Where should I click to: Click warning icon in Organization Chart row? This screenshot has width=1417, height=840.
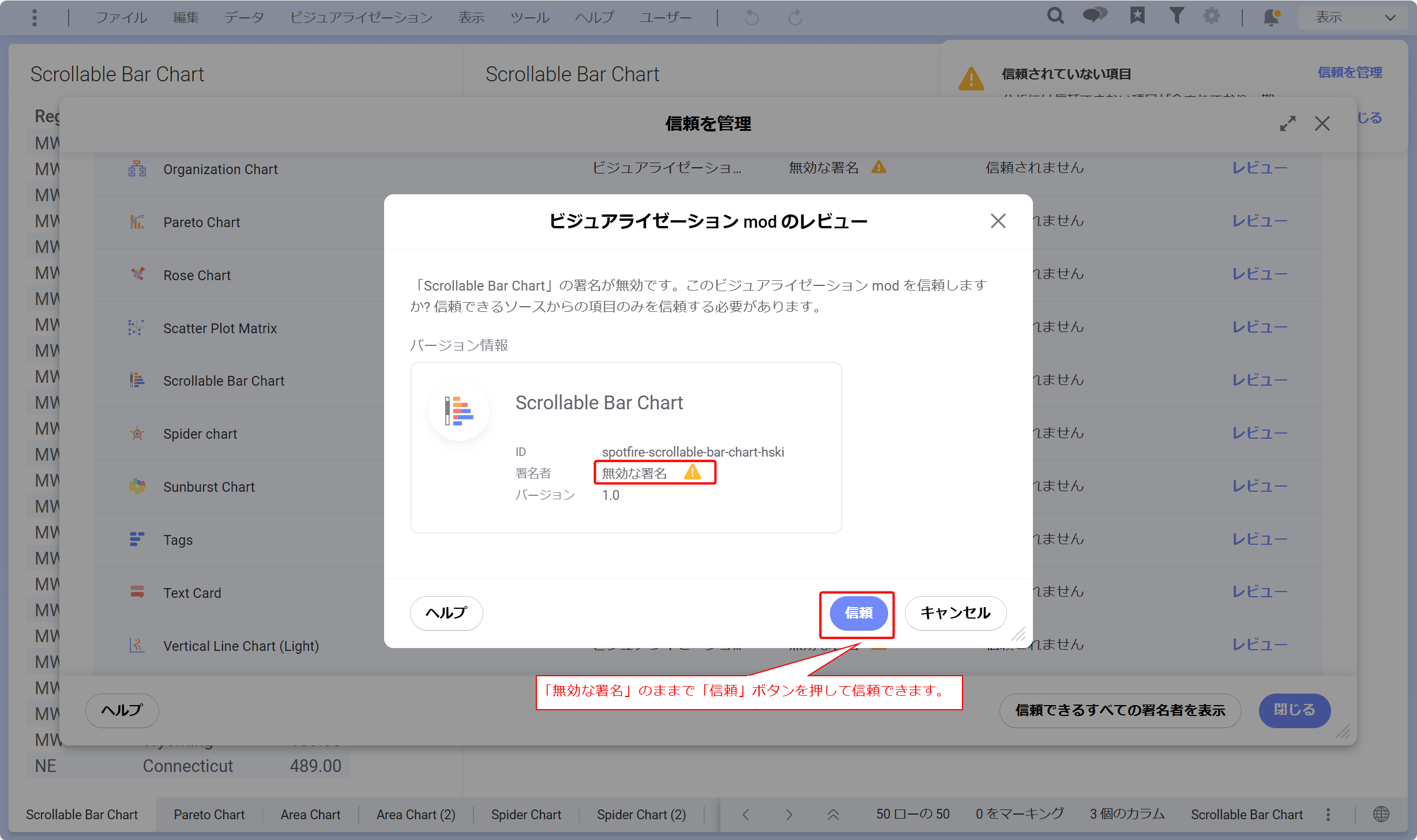[x=878, y=167]
